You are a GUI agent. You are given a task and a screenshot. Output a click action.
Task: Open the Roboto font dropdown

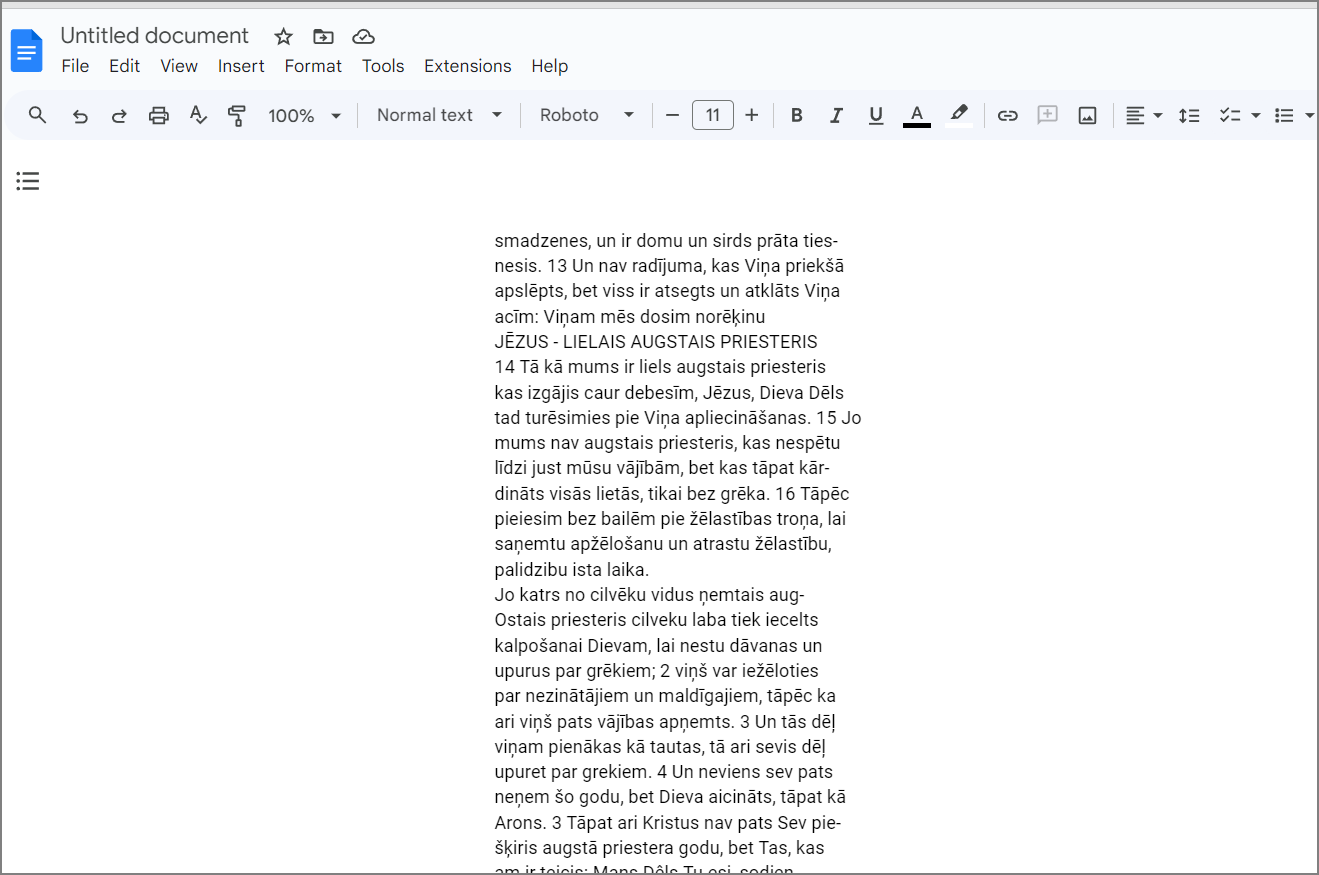(587, 115)
